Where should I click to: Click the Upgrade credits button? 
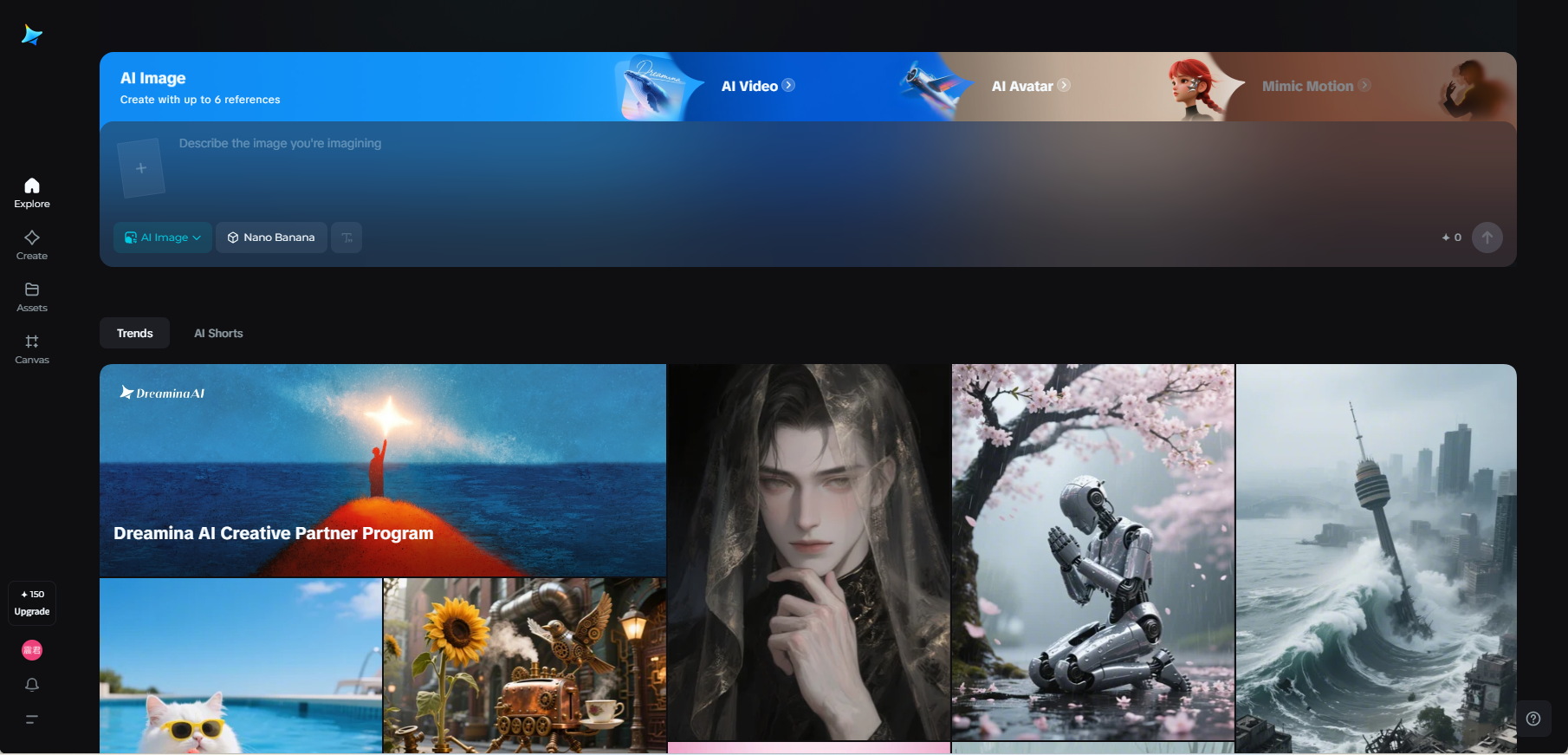(x=32, y=602)
